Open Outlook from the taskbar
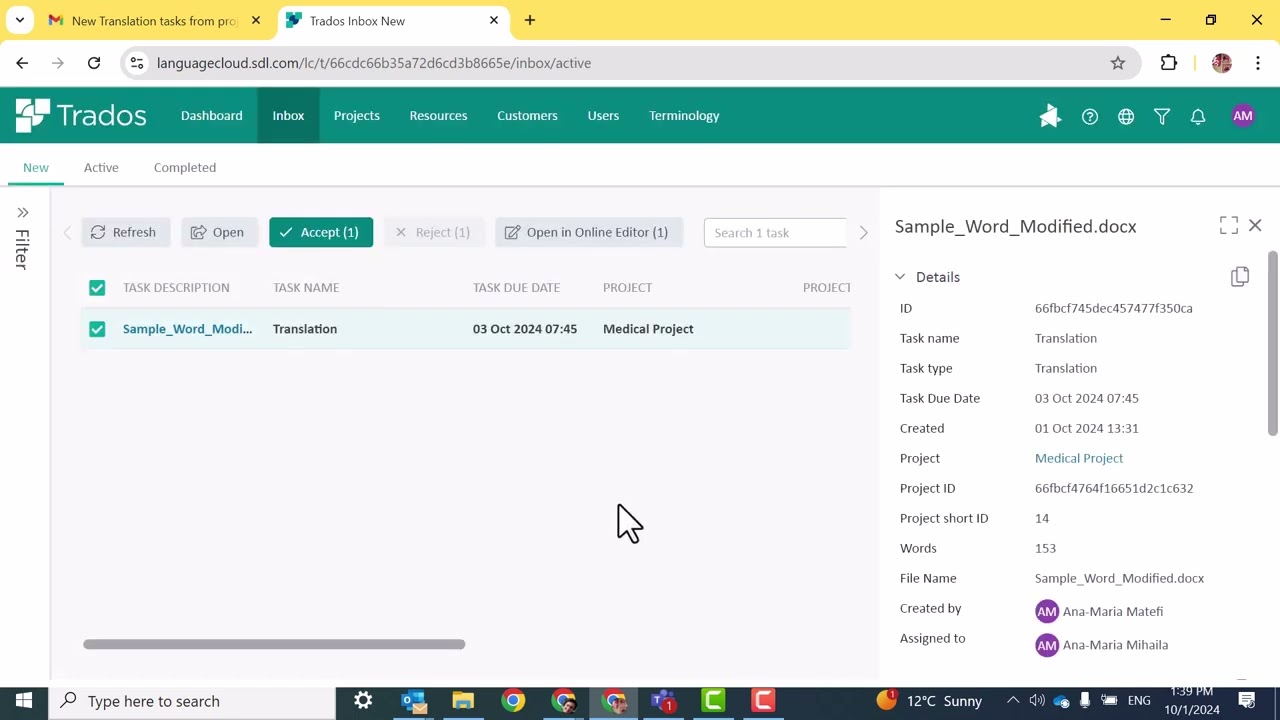1280x720 pixels. (x=413, y=701)
